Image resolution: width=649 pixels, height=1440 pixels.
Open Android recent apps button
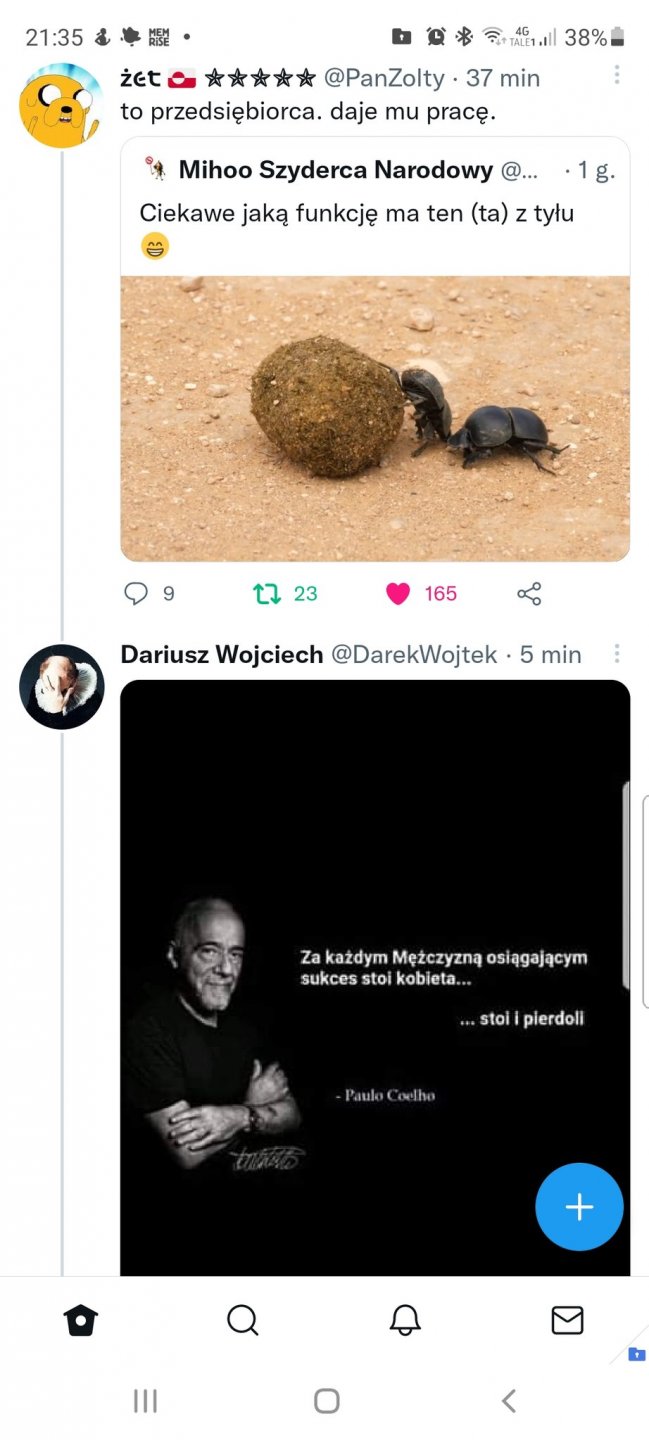click(x=145, y=1401)
